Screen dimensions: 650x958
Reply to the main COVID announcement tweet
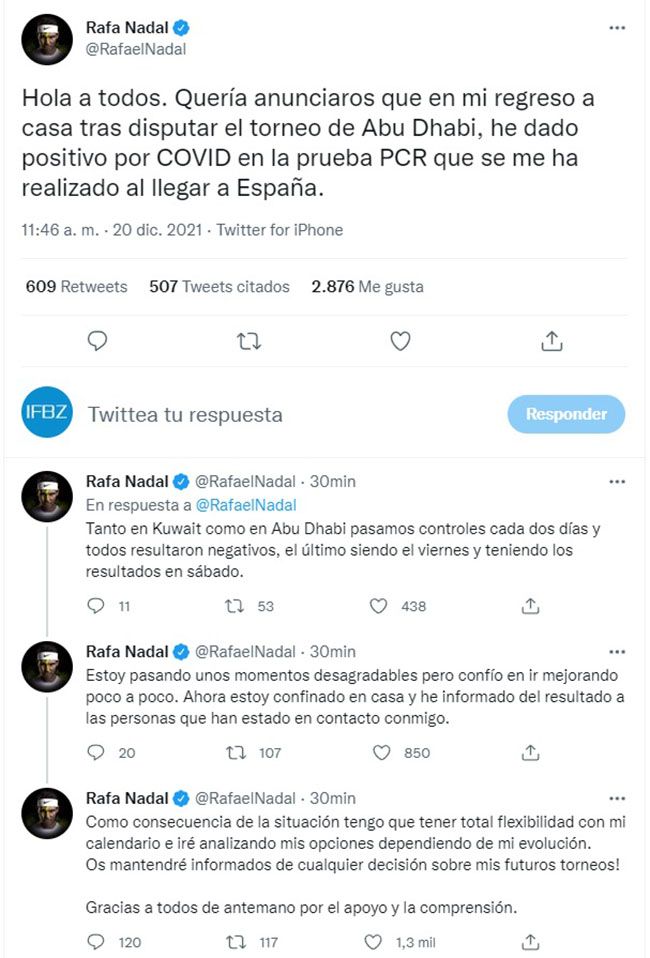pyautogui.click(x=97, y=342)
